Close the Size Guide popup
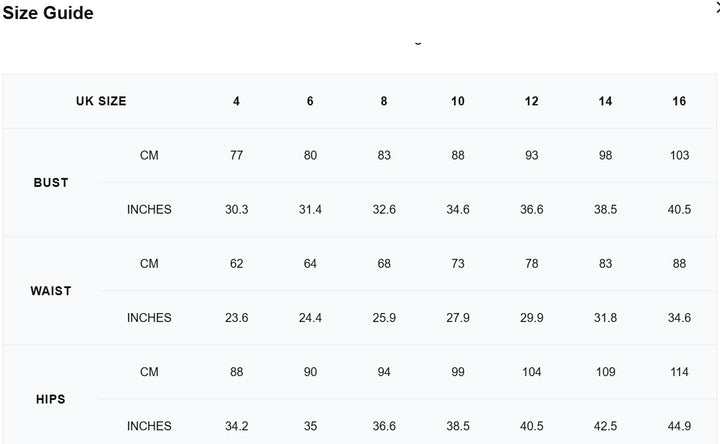720x444 pixels. coord(716,6)
